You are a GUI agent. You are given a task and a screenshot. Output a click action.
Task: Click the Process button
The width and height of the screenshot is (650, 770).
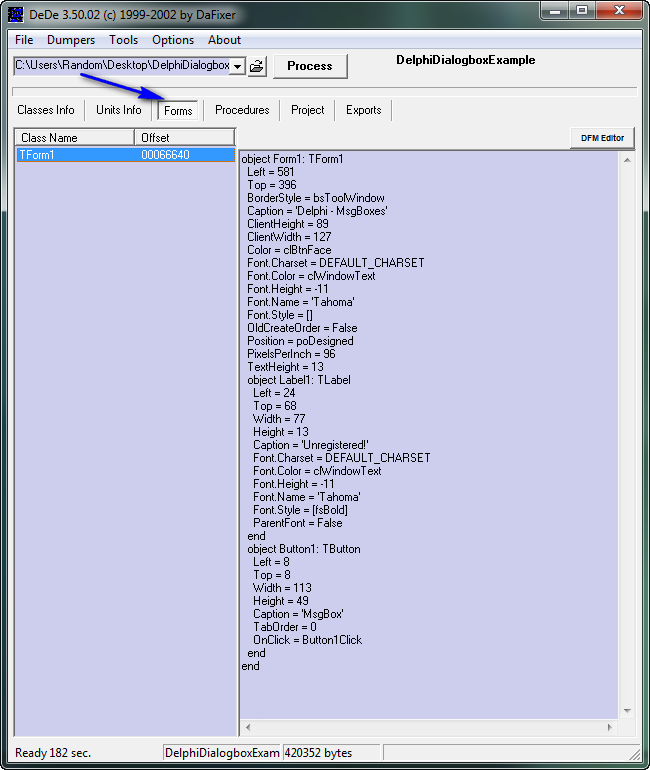[310, 66]
